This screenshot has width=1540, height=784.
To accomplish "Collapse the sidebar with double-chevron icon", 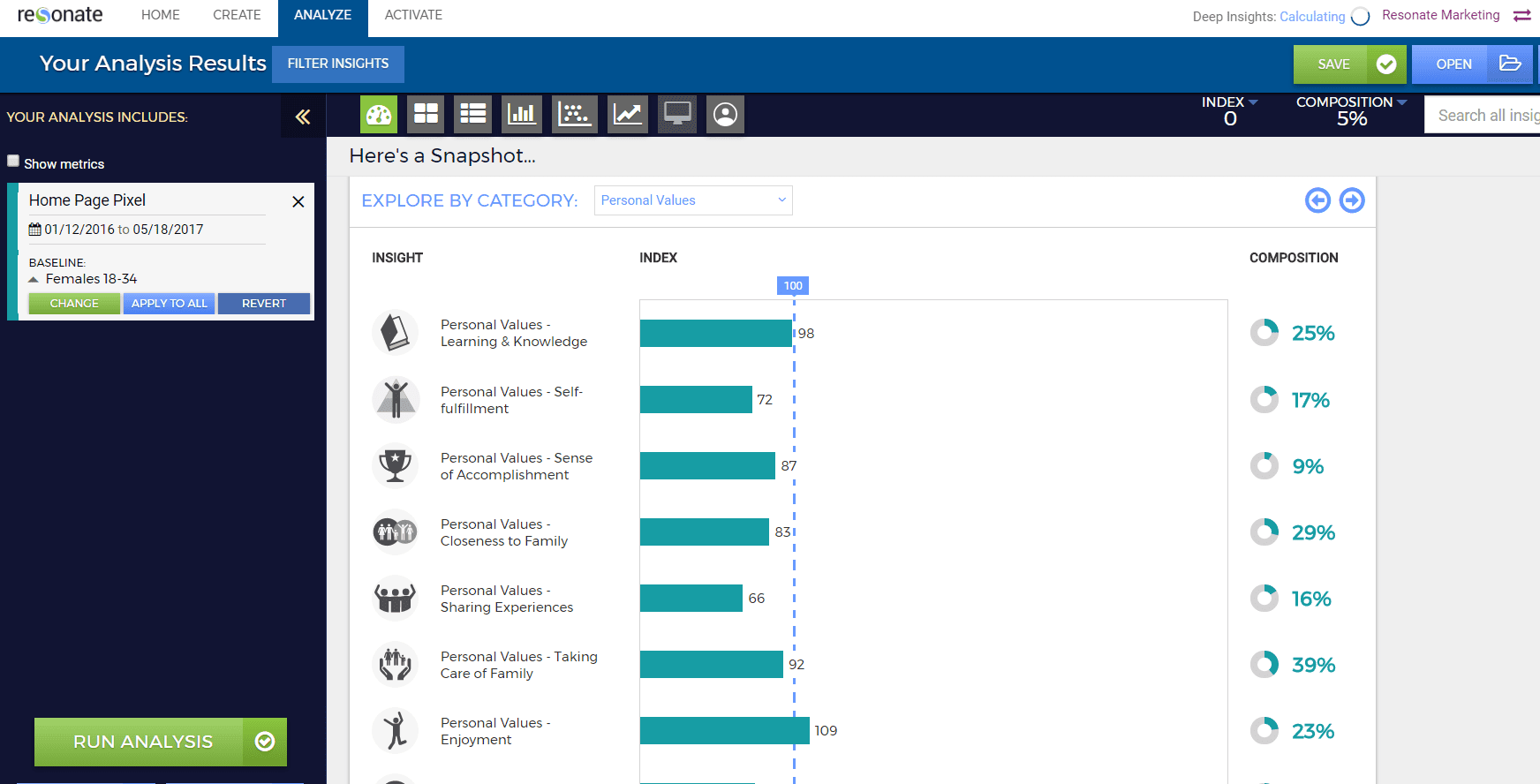I will [303, 117].
